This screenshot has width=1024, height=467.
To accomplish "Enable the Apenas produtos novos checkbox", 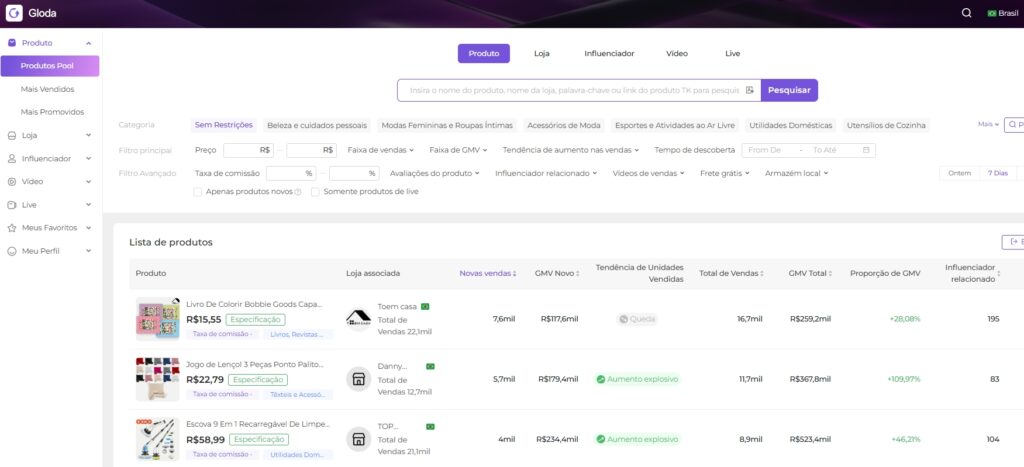I will (198, 191).
